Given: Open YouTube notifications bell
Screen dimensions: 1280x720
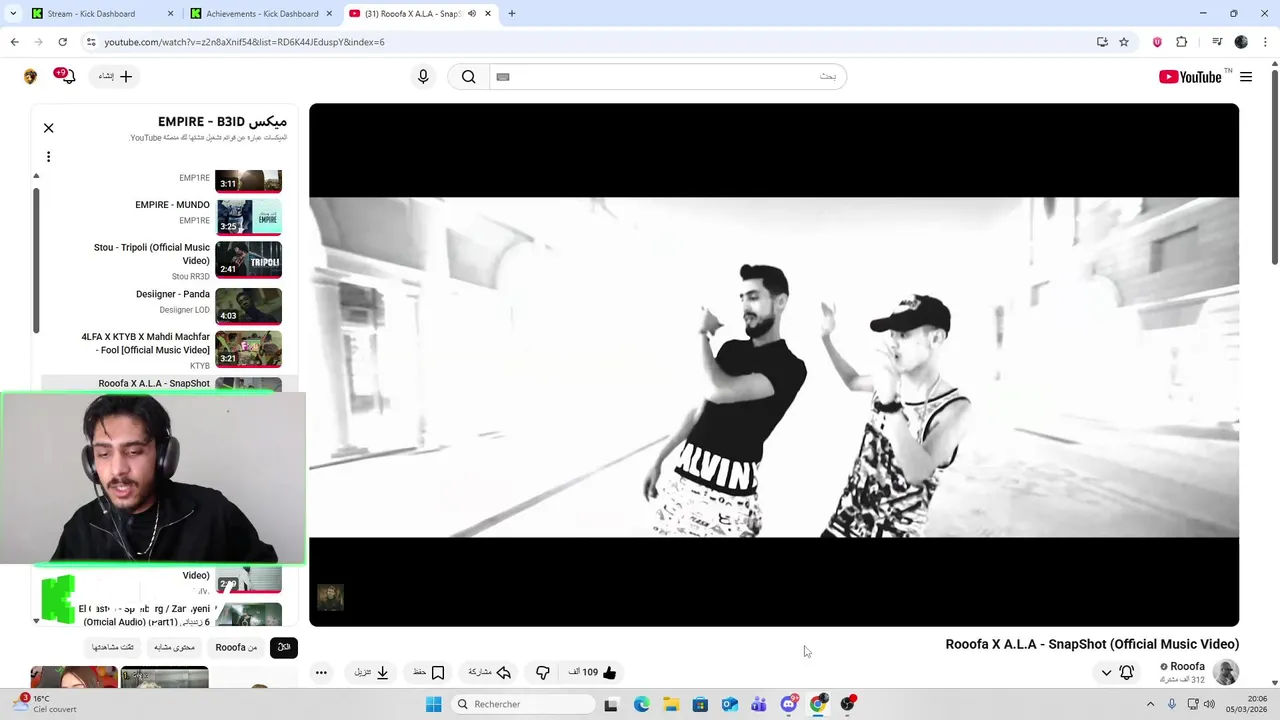Looking at the screenshot, I should coord(66,76).
